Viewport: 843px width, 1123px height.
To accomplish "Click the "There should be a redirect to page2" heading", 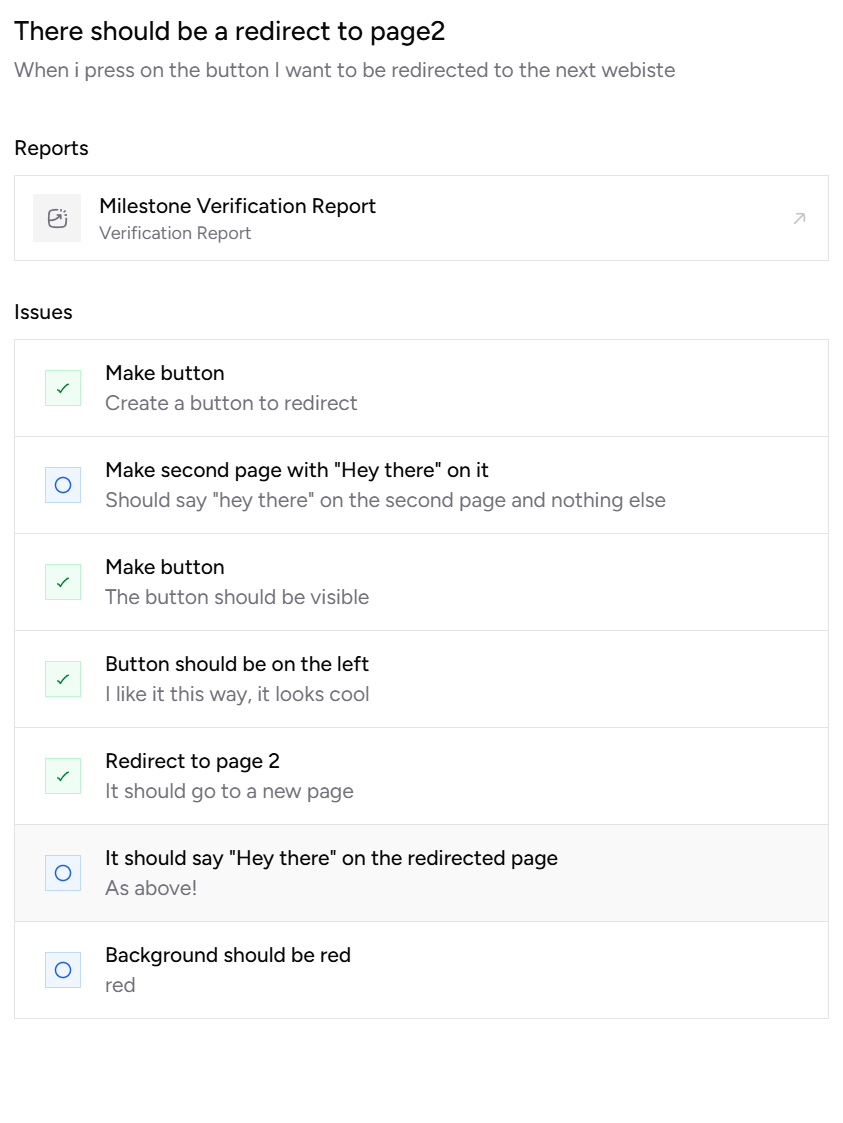I will [x=229, y=31].
